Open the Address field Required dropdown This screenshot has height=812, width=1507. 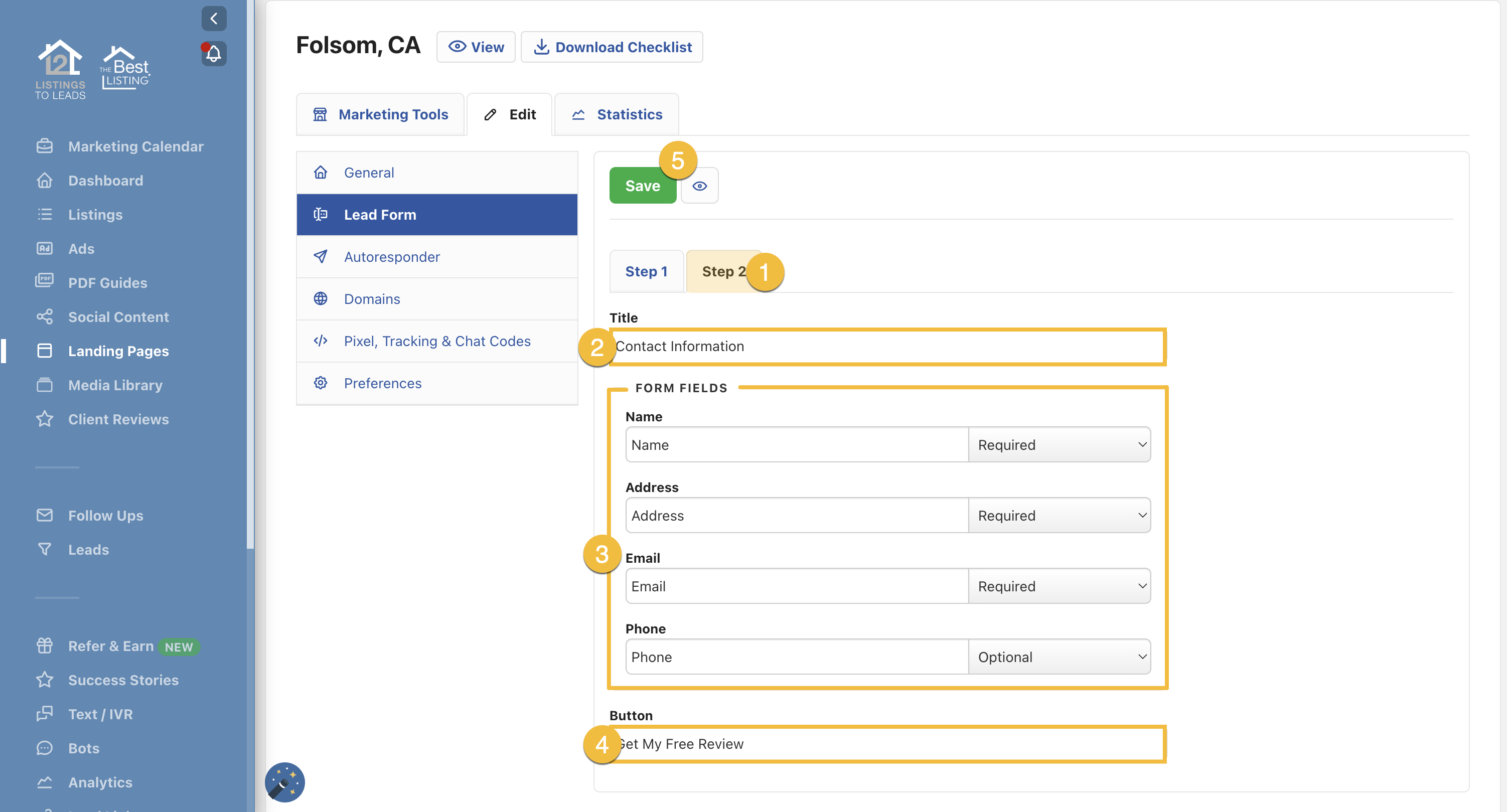(x=1059, y=516)
